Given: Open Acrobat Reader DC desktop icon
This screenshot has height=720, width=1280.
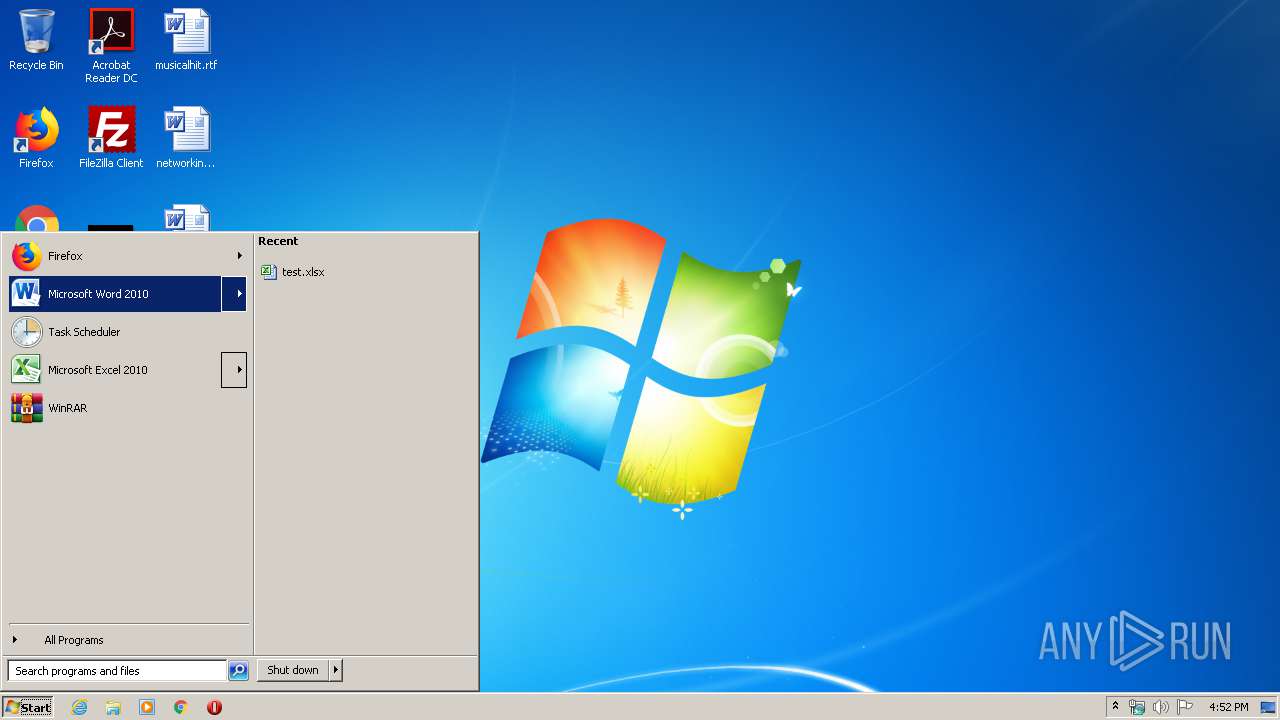Looking at the screenshot, I should pyautogui.click(x=111, y=45).
